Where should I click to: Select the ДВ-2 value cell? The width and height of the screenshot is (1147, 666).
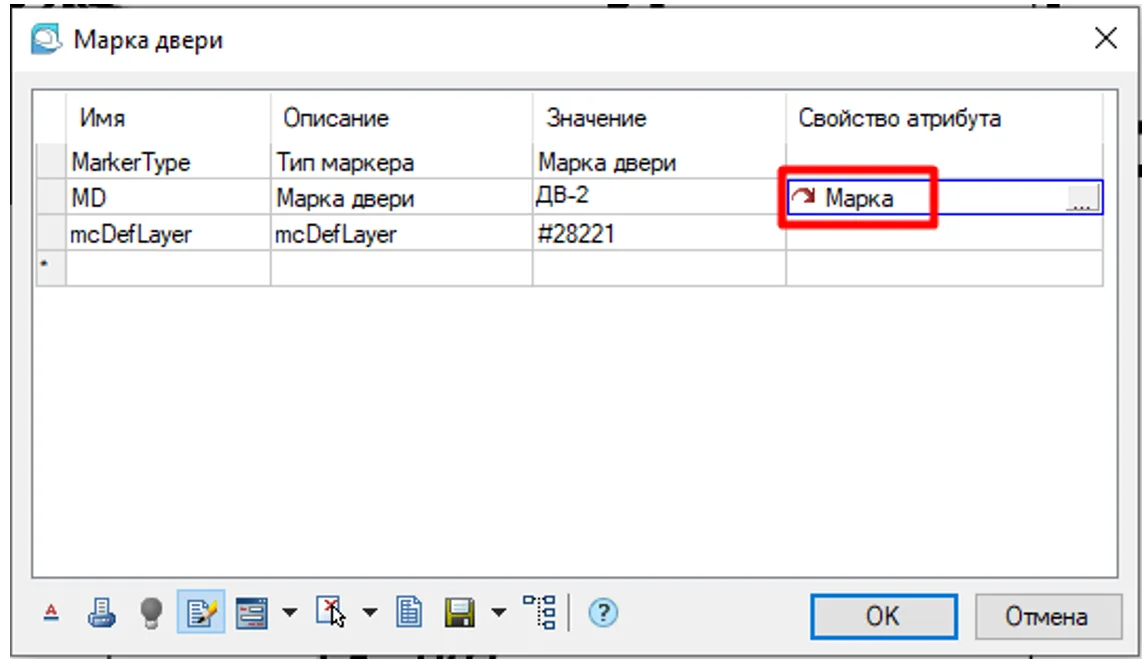658,197
